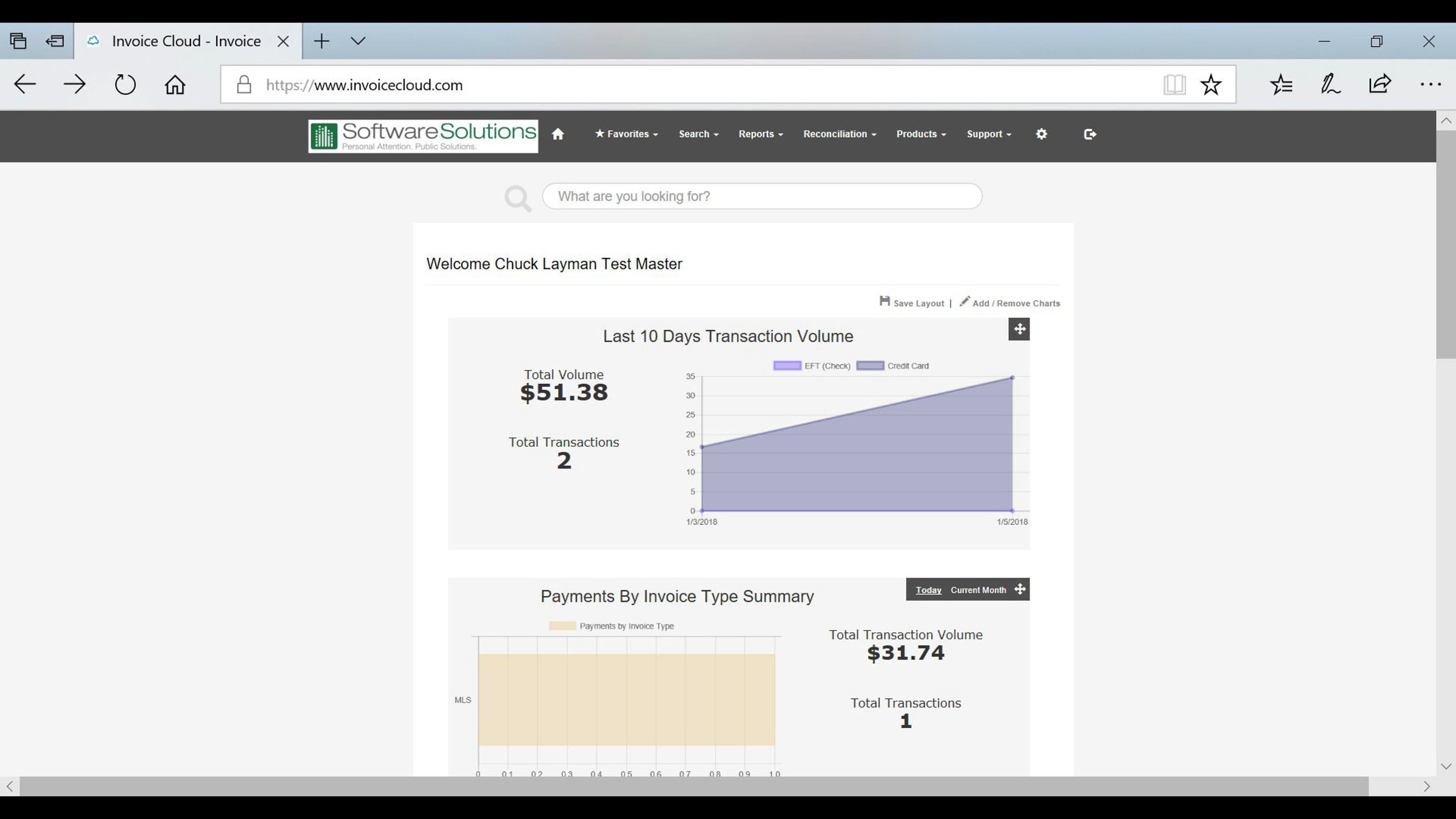Toggle Payments by Invoice Type legend

[612, 626]
